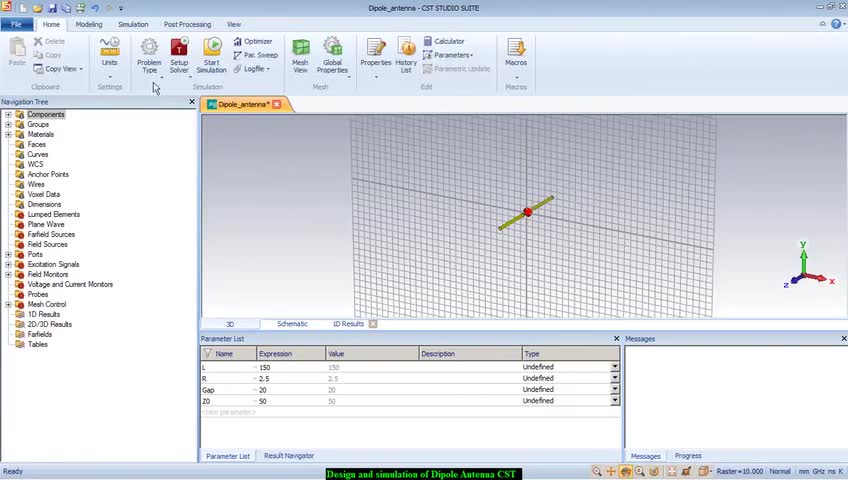The image size is (848, 480).
Task: Expand the Components tree node
Action: tap(8, 115)
